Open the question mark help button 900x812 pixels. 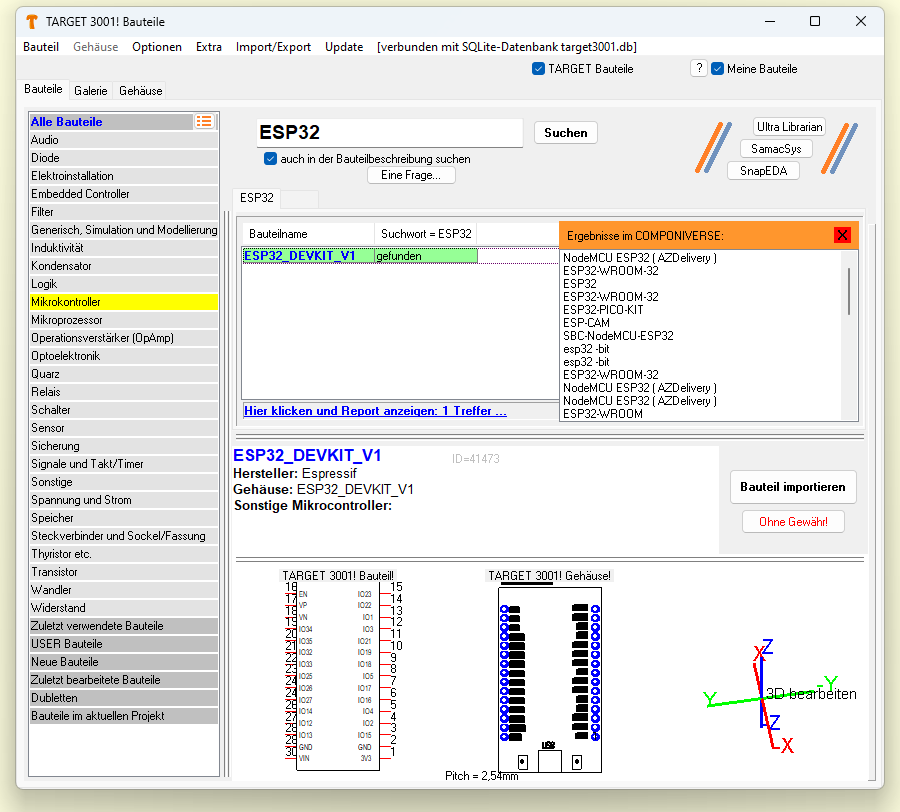(699, 68)
